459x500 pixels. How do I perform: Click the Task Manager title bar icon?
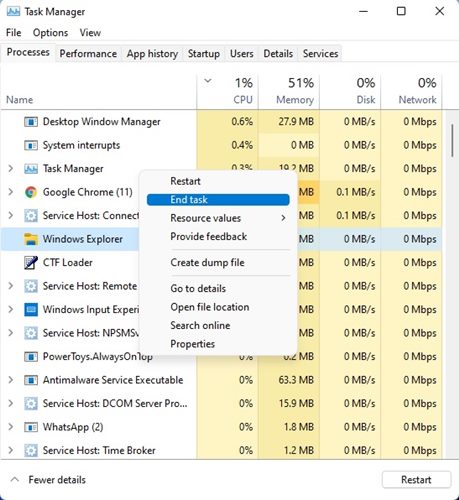(13, 12)
